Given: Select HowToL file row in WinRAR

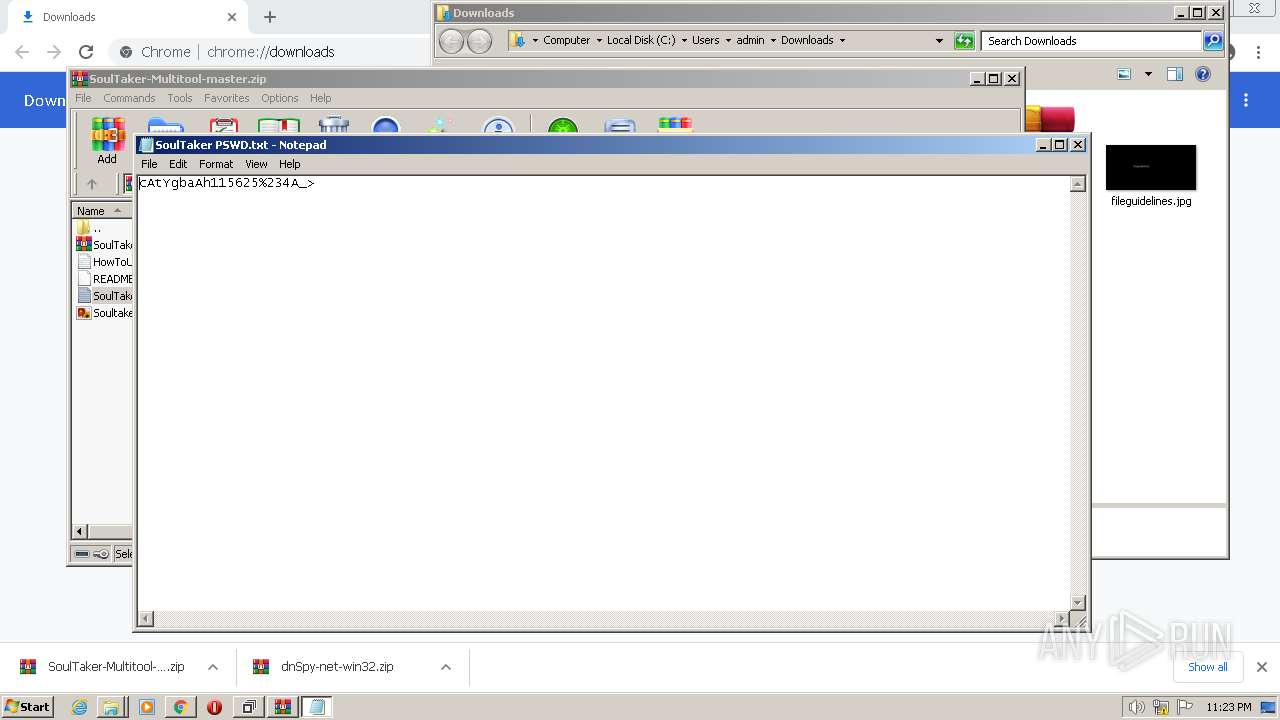Looking at the screenshot, I should [104, 262].
